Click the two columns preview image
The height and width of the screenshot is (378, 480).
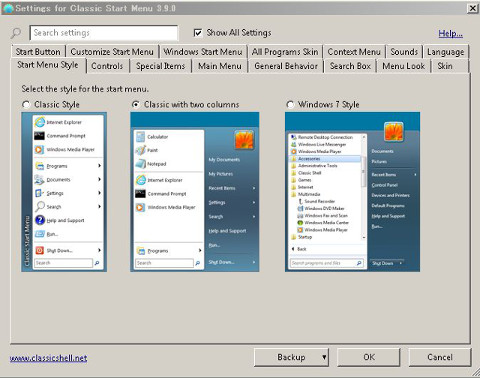pyautogui.click(x=195, y=192)
